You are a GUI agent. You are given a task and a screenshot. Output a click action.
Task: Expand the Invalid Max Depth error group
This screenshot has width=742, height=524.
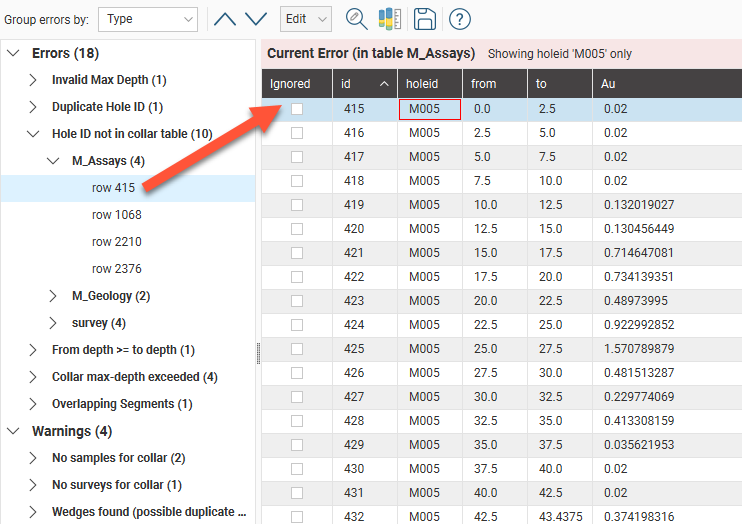pyautogui.click(x=33, y=80)
